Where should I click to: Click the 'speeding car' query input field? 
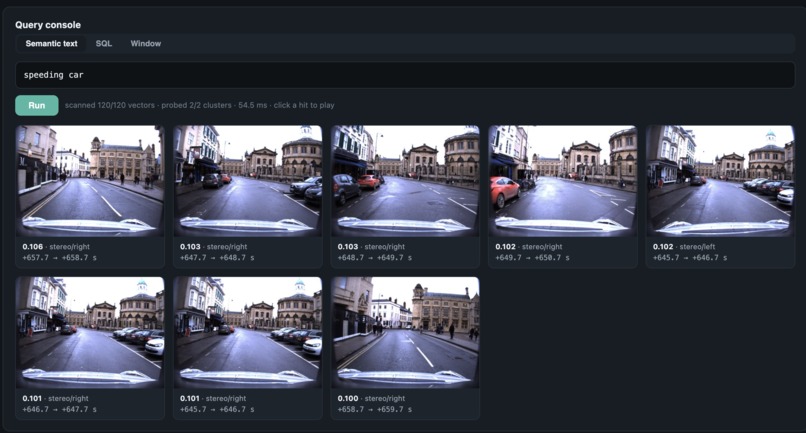click(405, 75)
